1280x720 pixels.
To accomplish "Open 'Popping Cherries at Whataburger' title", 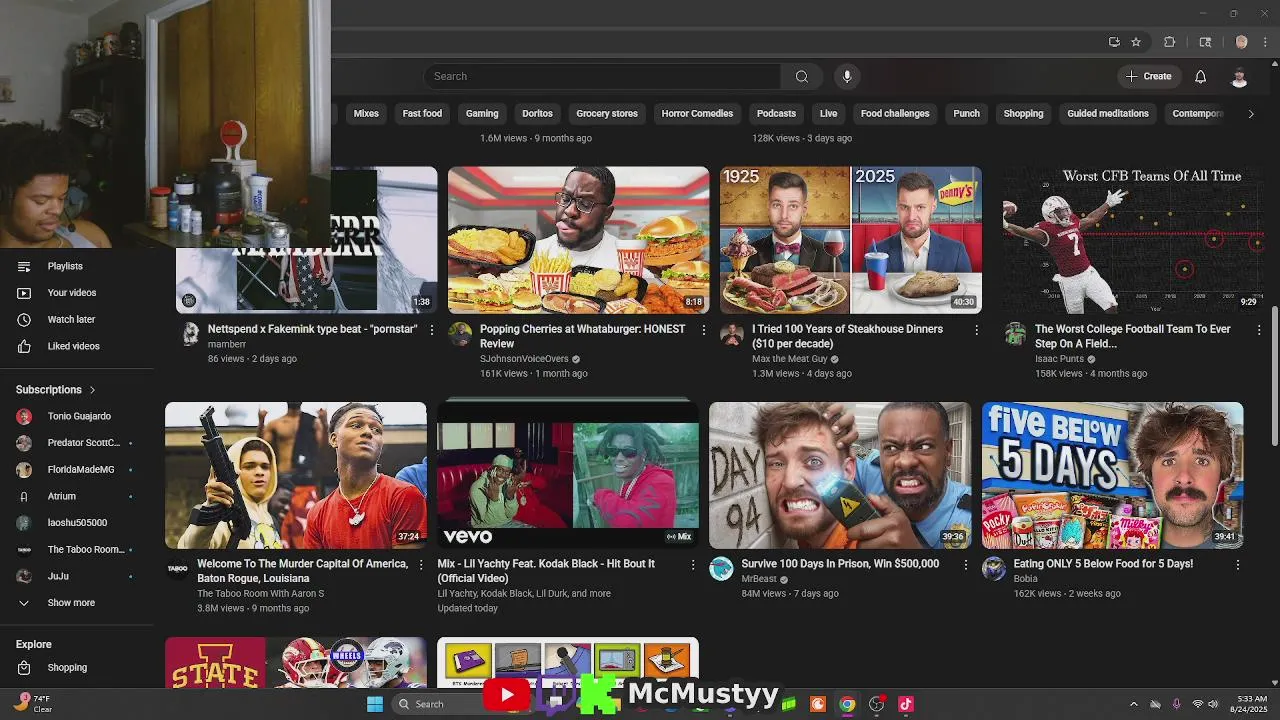I will tap(583, 336).
